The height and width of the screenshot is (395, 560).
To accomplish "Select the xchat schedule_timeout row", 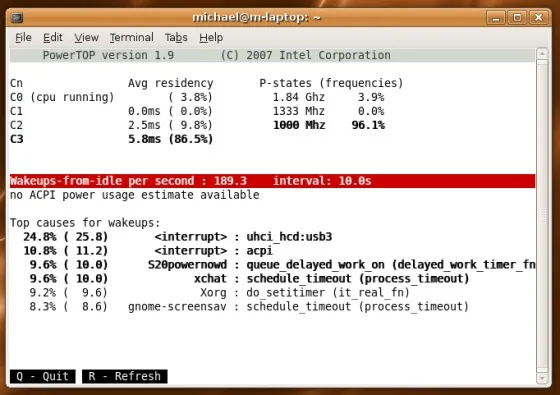I will coord(249,279).
